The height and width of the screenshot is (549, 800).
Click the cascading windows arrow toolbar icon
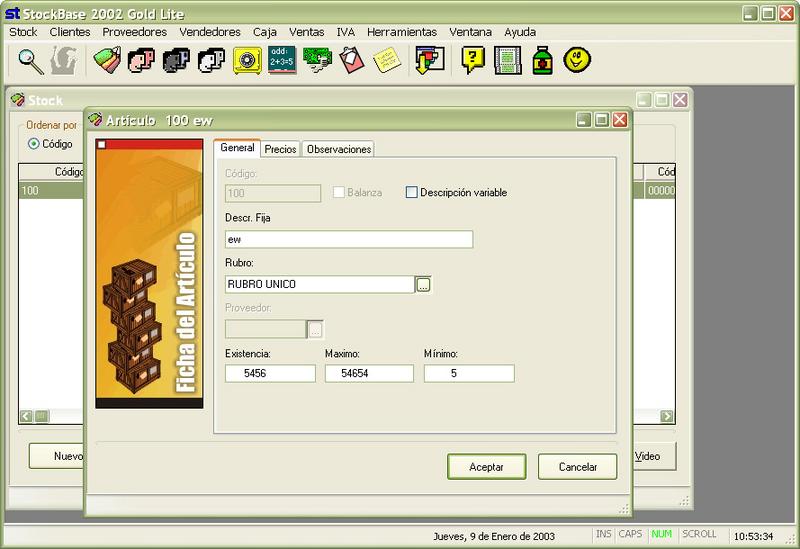pyautogui.click(x=430, y=61)
